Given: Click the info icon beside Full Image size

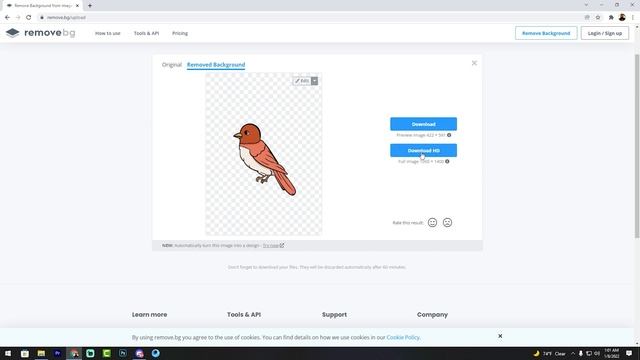Looking at the screenshot, I should click(447, 162).
